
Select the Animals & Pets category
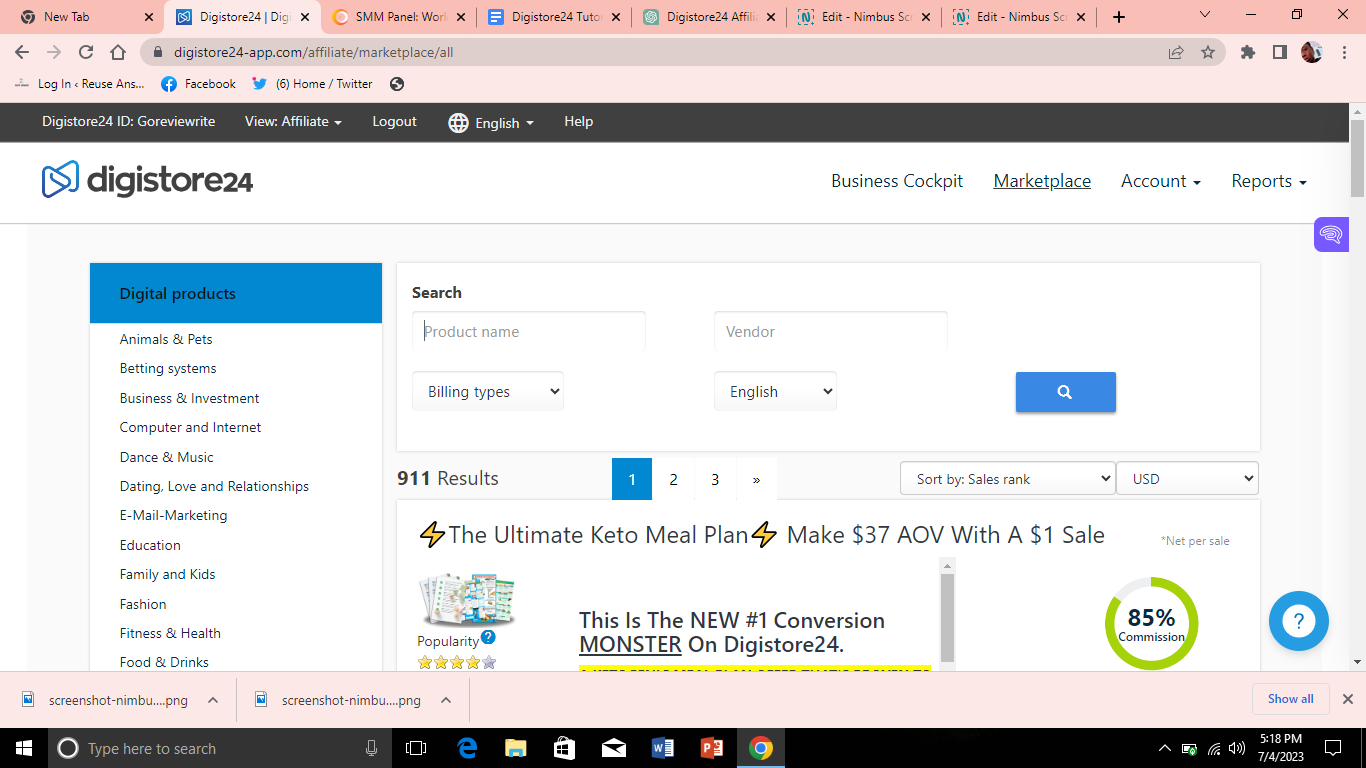click(166, 339)
